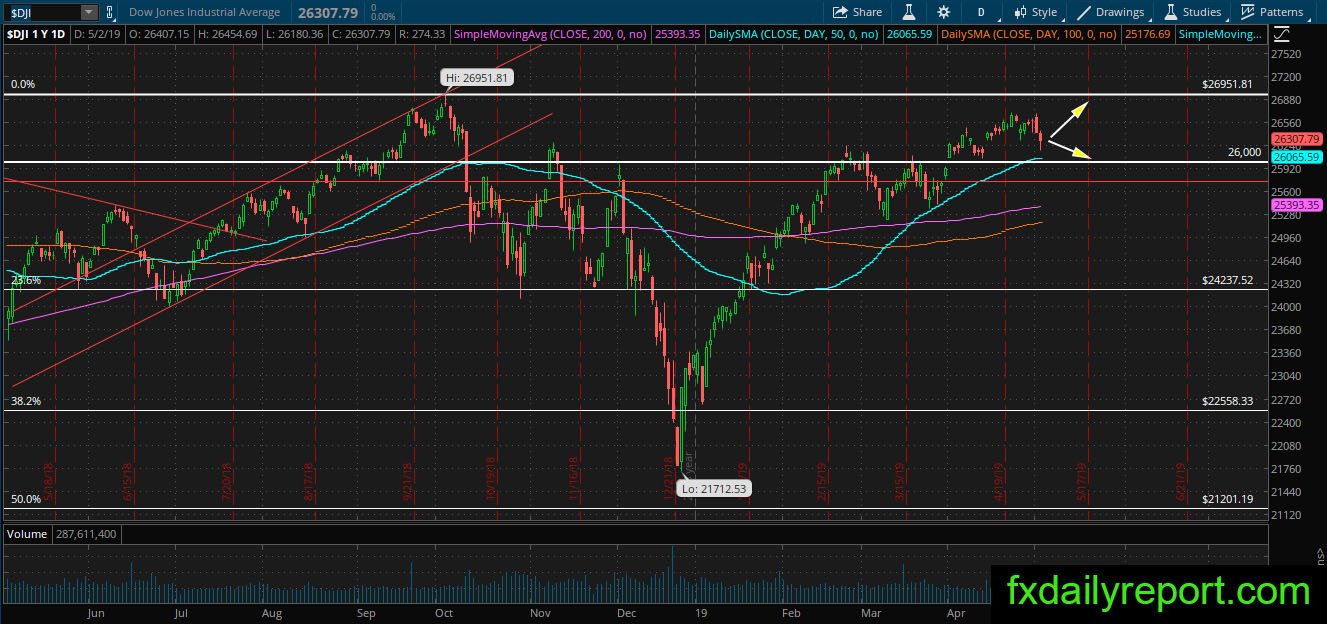Open the Patterns menu
Viewport: 1327px width, 624px height.
pos(1273,12)
